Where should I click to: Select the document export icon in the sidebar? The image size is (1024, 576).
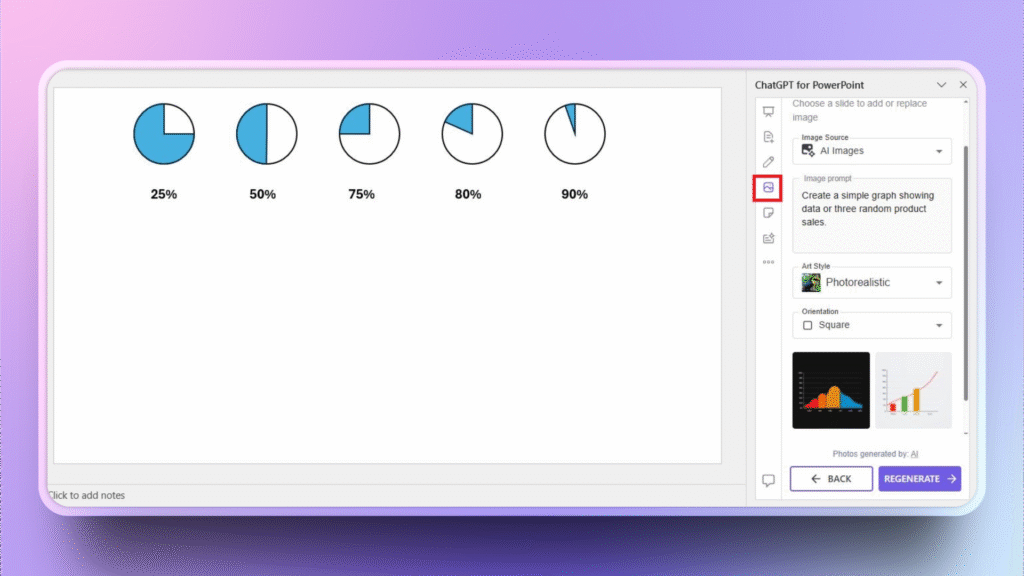click(x=768, y=238)
